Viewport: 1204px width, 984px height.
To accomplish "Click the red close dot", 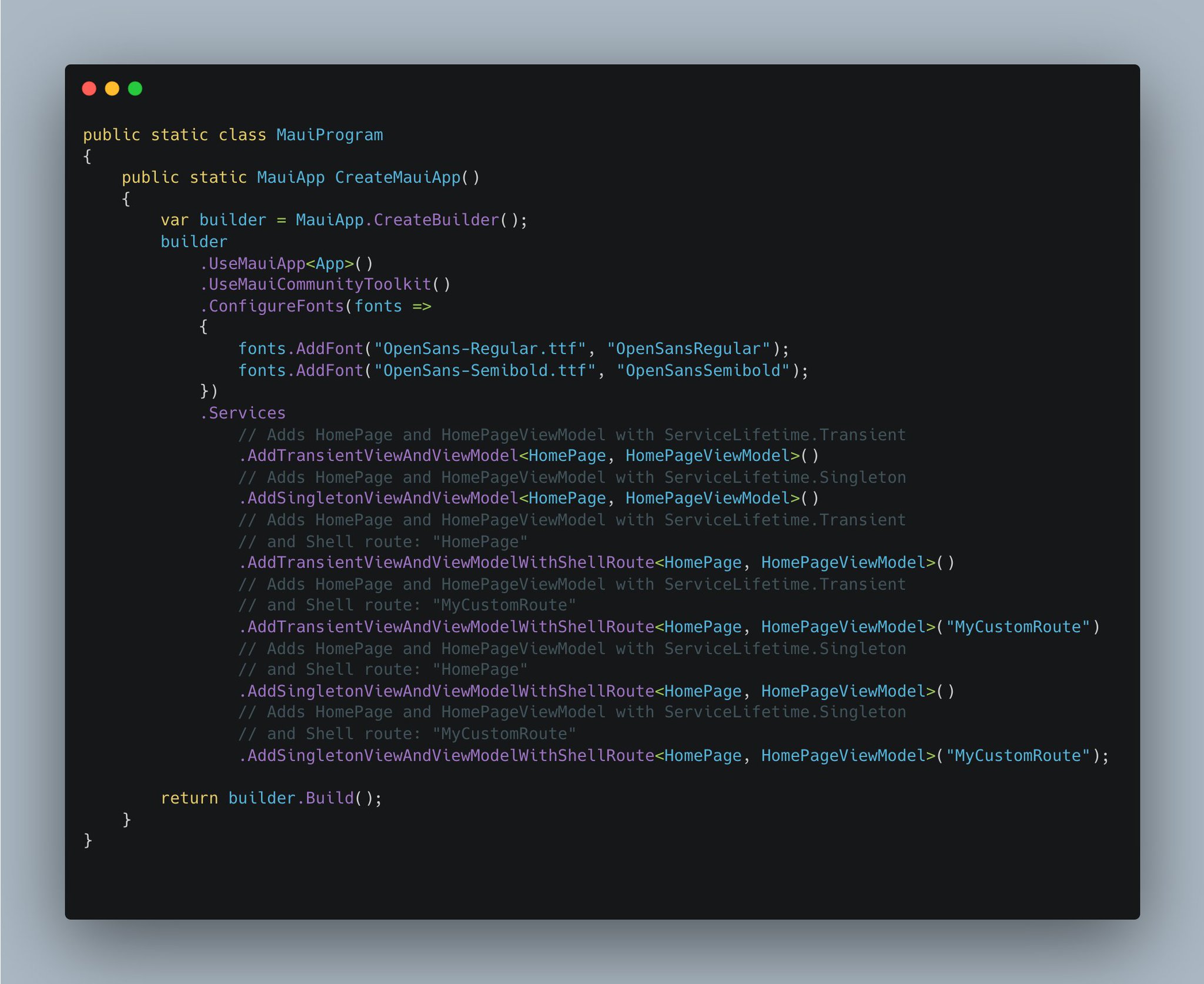I will coord(89,88).
